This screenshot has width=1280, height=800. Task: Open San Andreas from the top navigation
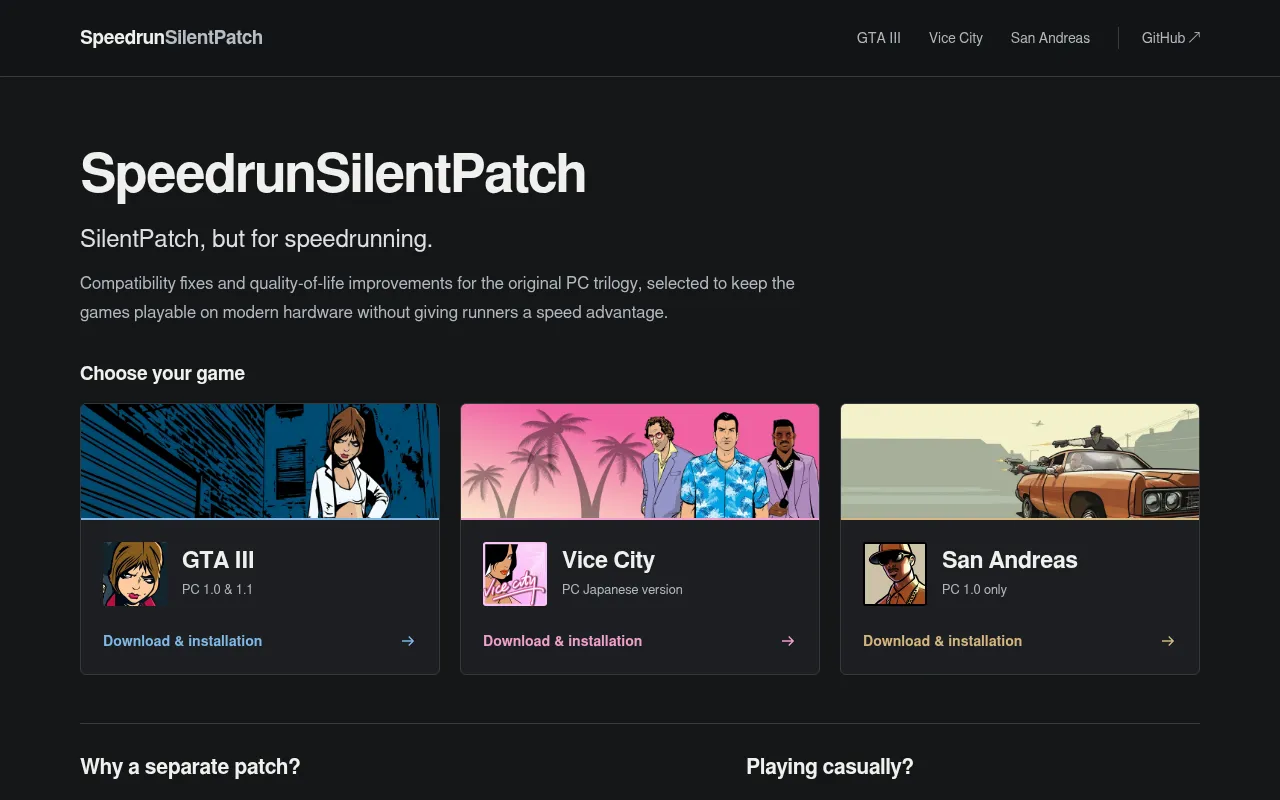click(1050, 38)
